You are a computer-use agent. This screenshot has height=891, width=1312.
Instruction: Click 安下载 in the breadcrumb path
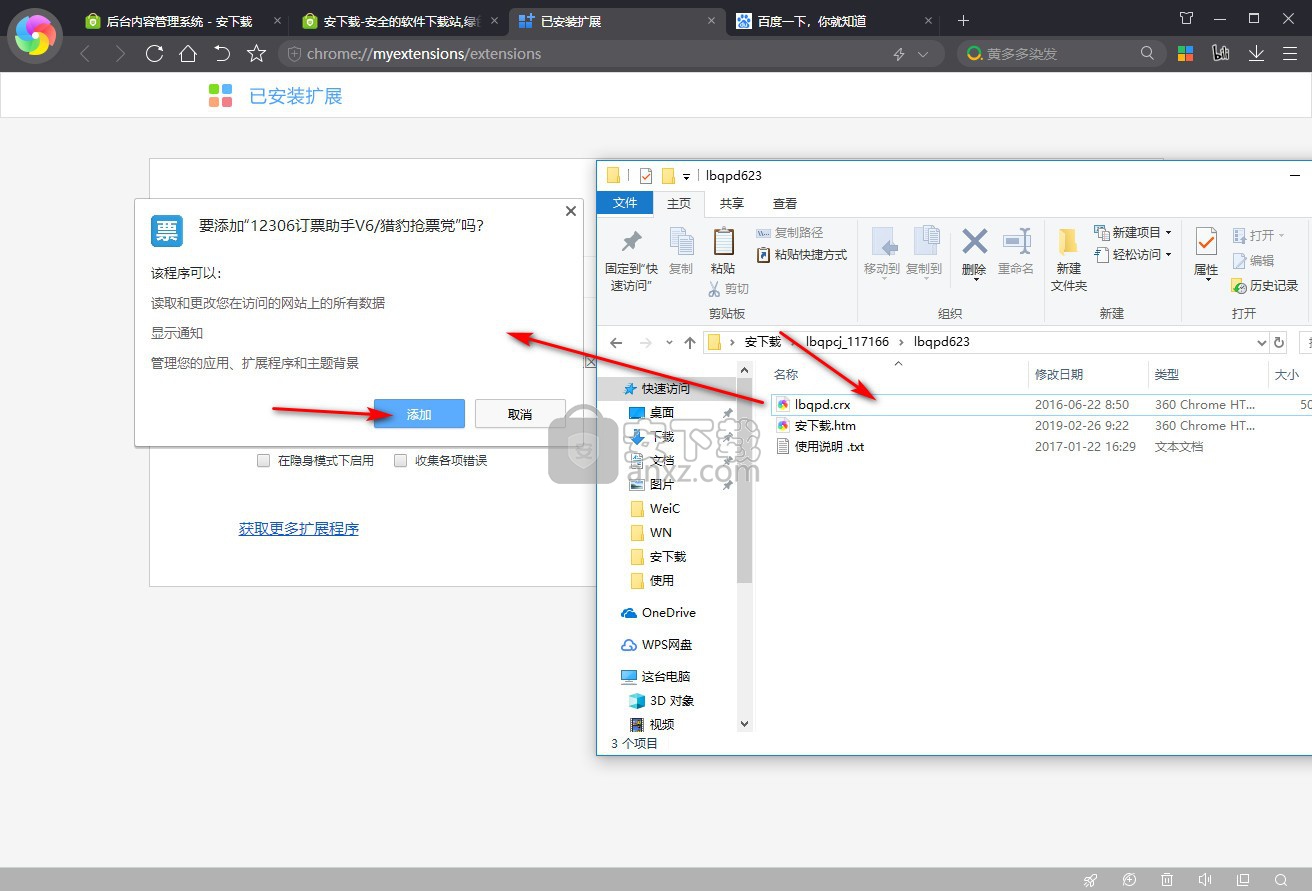763,342
